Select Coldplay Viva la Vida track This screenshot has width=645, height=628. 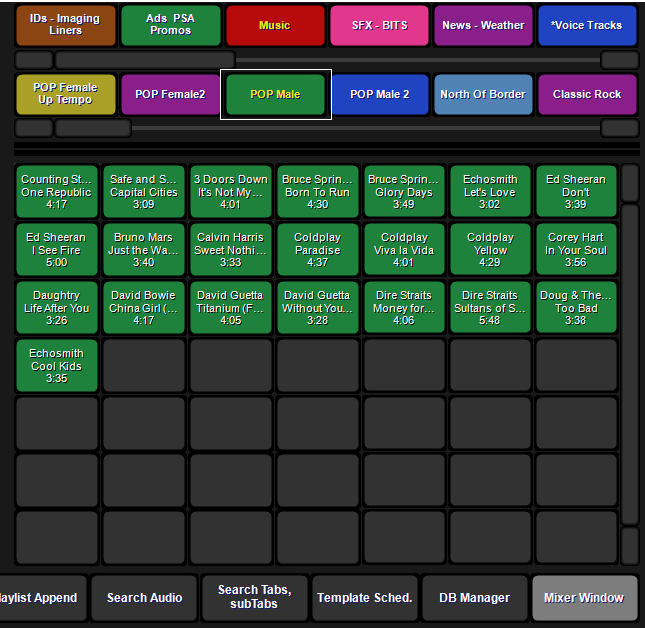(404, 250)
